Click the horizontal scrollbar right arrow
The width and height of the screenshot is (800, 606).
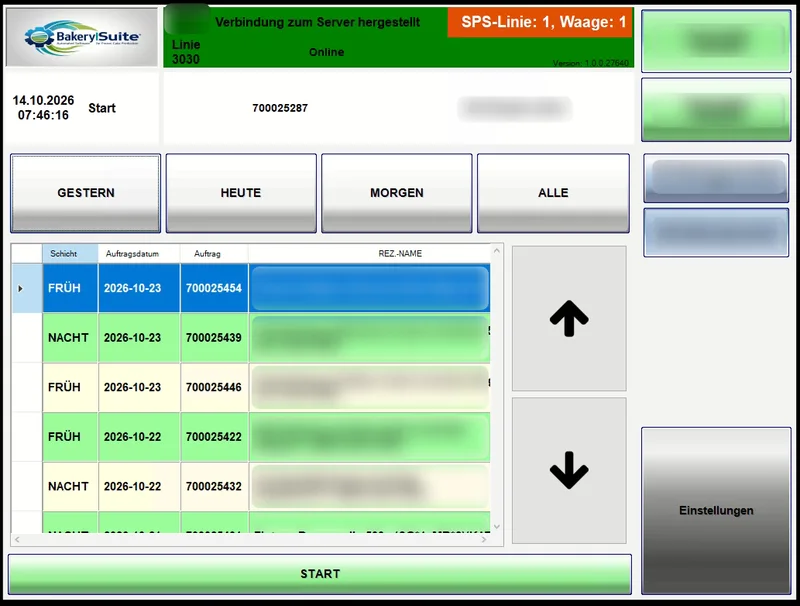pos(484,539)
